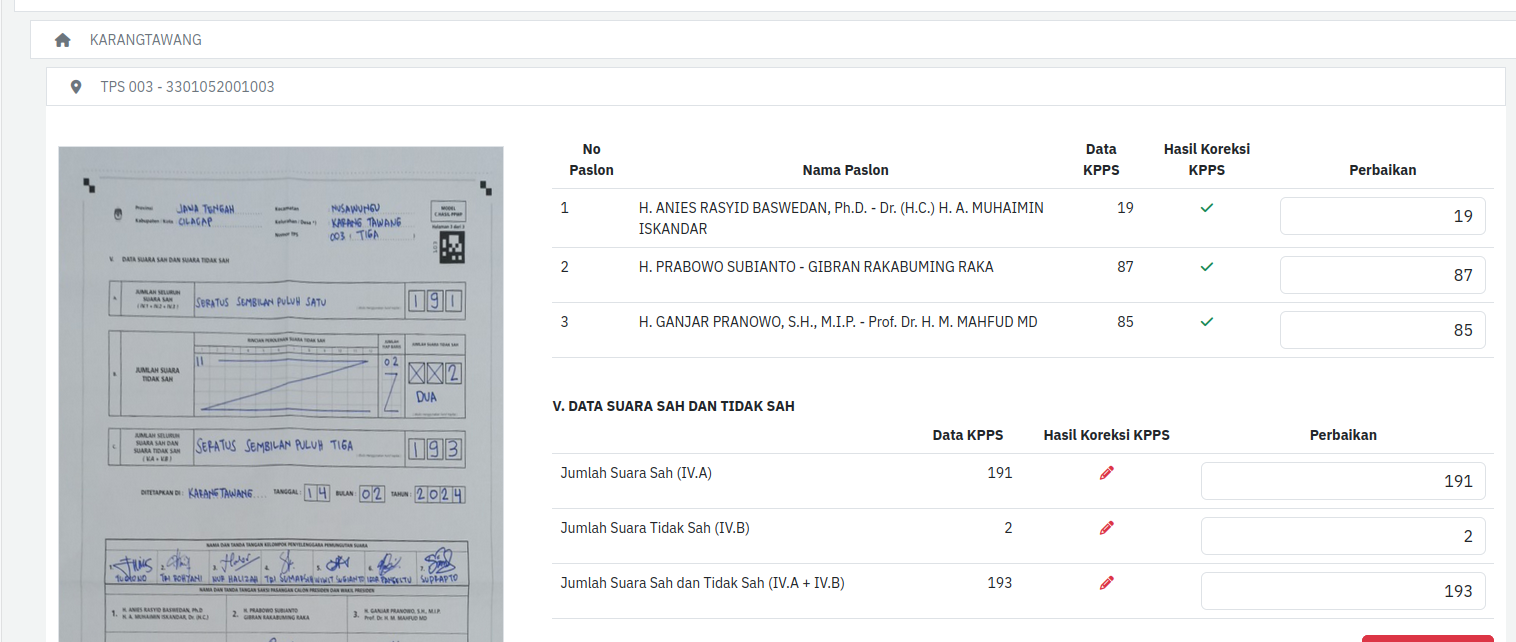Click red pencil for Suara Sah dan Tidak Sah
Screen dimensions: 1516x642
(1106, 583)
